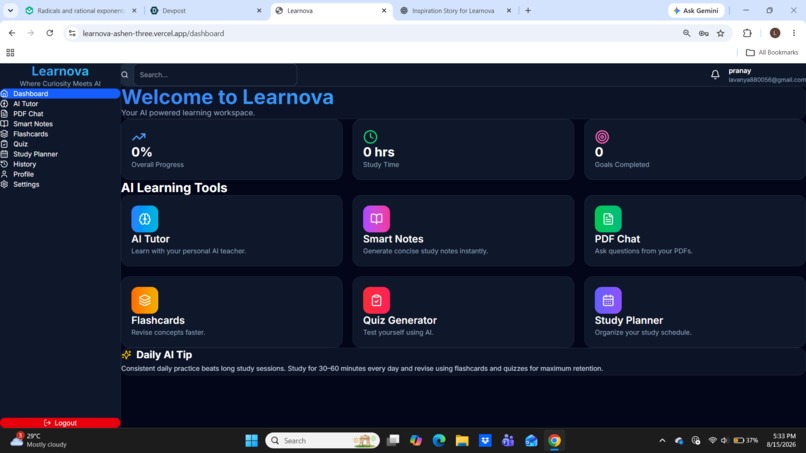Go back using the browser back arrow
Screen dimensions: 806x453
pyautogui.click(x=12, y=33)
